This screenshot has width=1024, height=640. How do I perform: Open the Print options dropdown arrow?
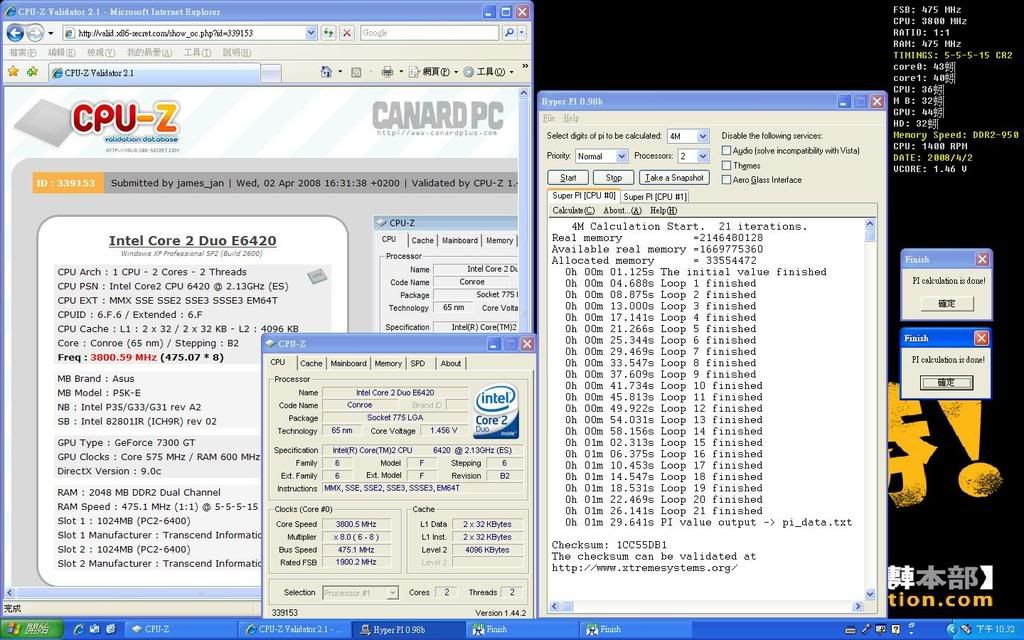pyautogui.click(x=400, y=72)
